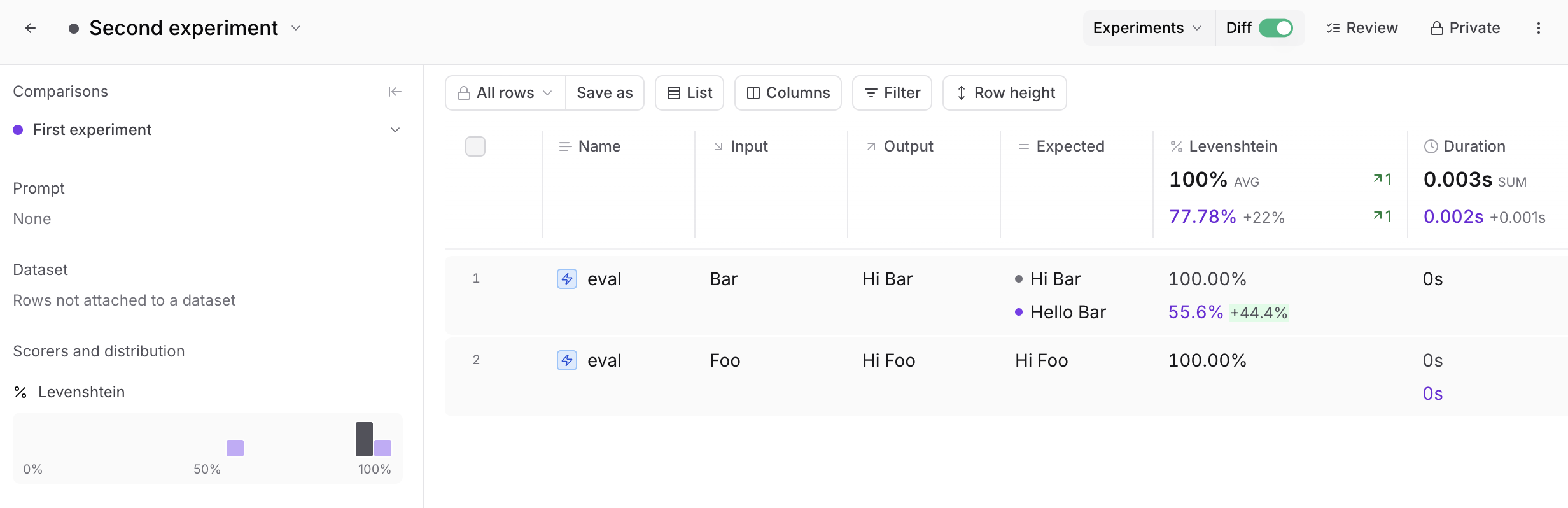Set experiment visibility via Private button
The height and width of the screenshot is (508, 1568).
[x=1465, y=28]
